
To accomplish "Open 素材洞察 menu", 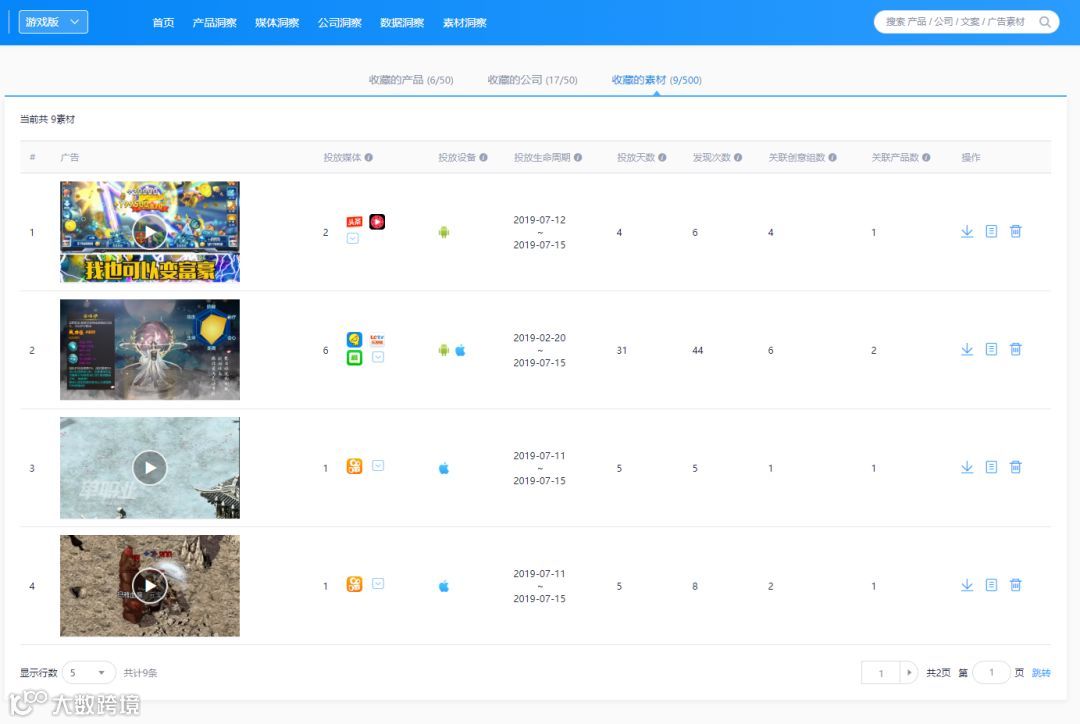I will click(x=465, y=23).
